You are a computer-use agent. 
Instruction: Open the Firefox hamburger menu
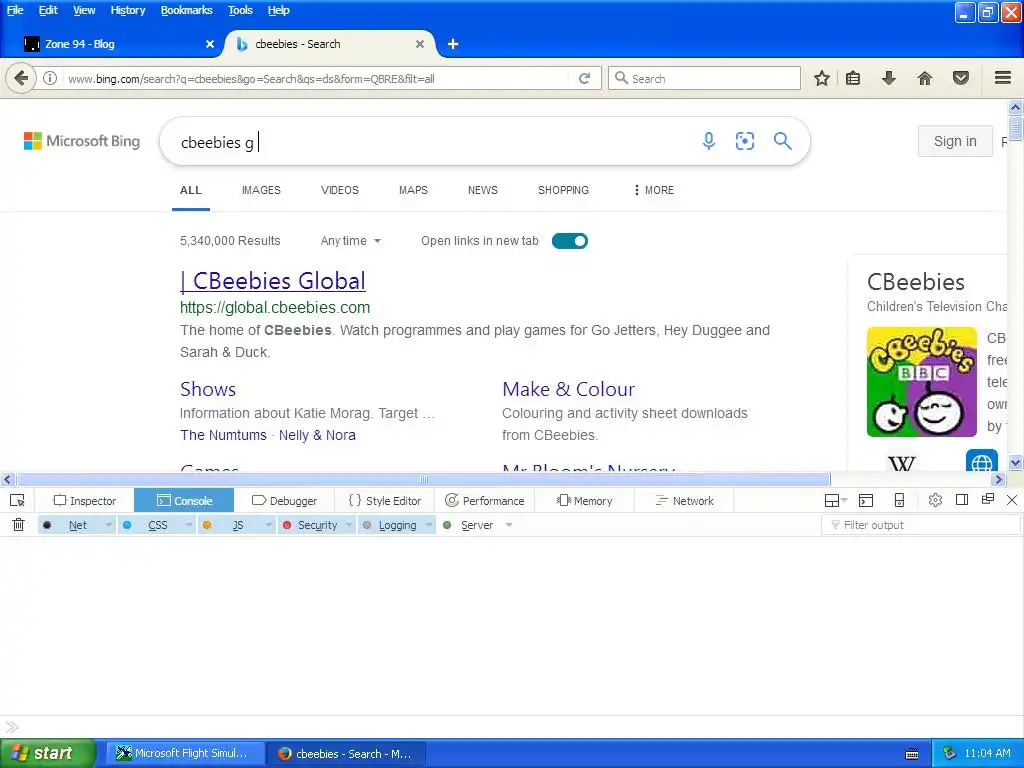1003,78
